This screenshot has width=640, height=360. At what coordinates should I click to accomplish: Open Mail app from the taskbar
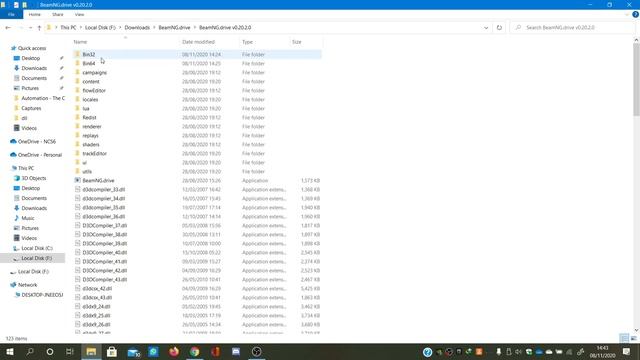[133, 351]
